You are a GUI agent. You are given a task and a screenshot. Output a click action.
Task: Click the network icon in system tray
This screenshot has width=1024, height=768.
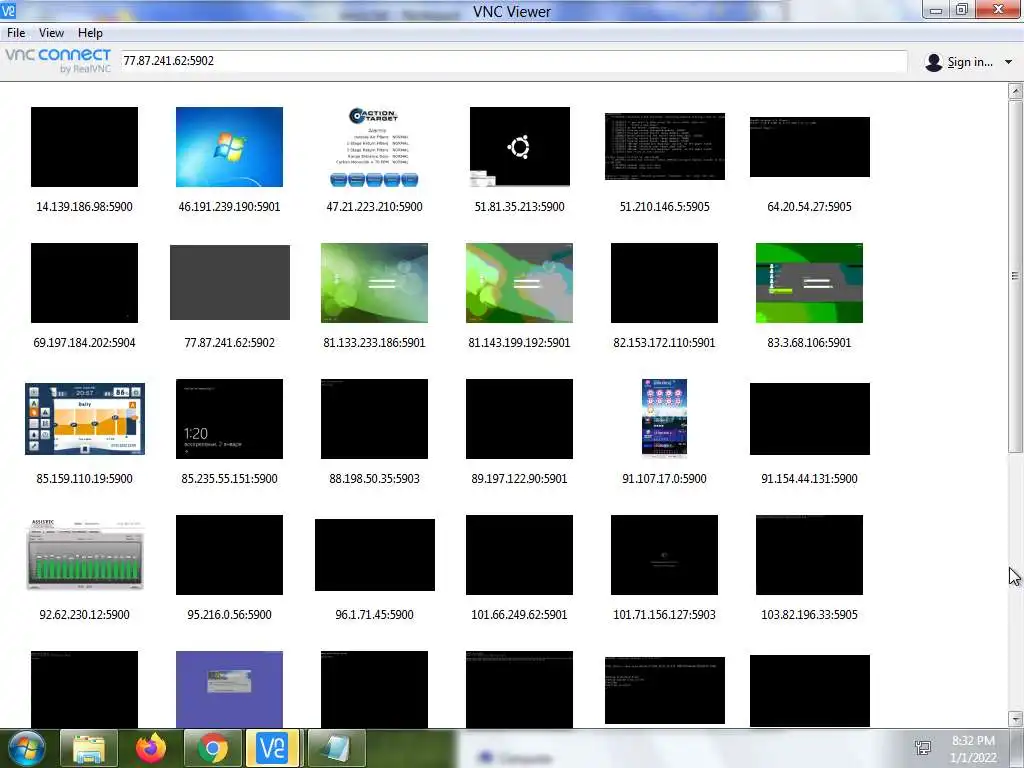pyautogui.click(x=923, y=748)
